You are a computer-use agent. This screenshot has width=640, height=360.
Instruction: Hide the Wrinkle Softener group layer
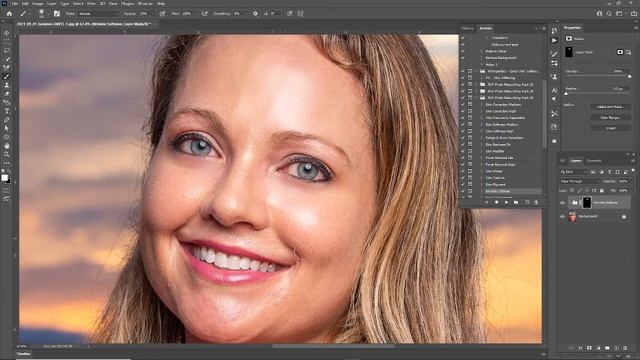click(562, 203)
